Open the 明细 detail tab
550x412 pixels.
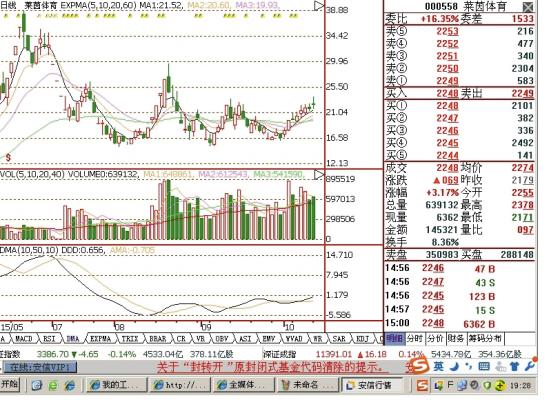(x=395, y=339)
